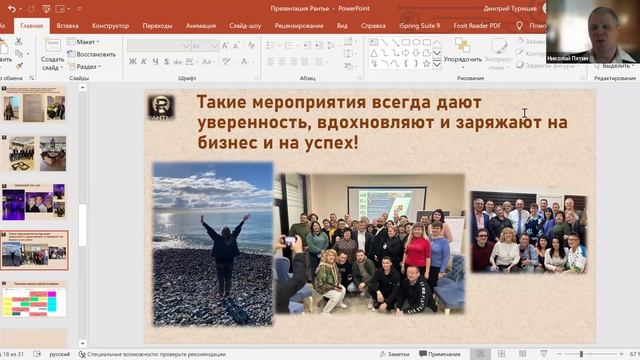Click the slide title text box
Viewport: 640px width, 360px height.
(x=382, y=122)
